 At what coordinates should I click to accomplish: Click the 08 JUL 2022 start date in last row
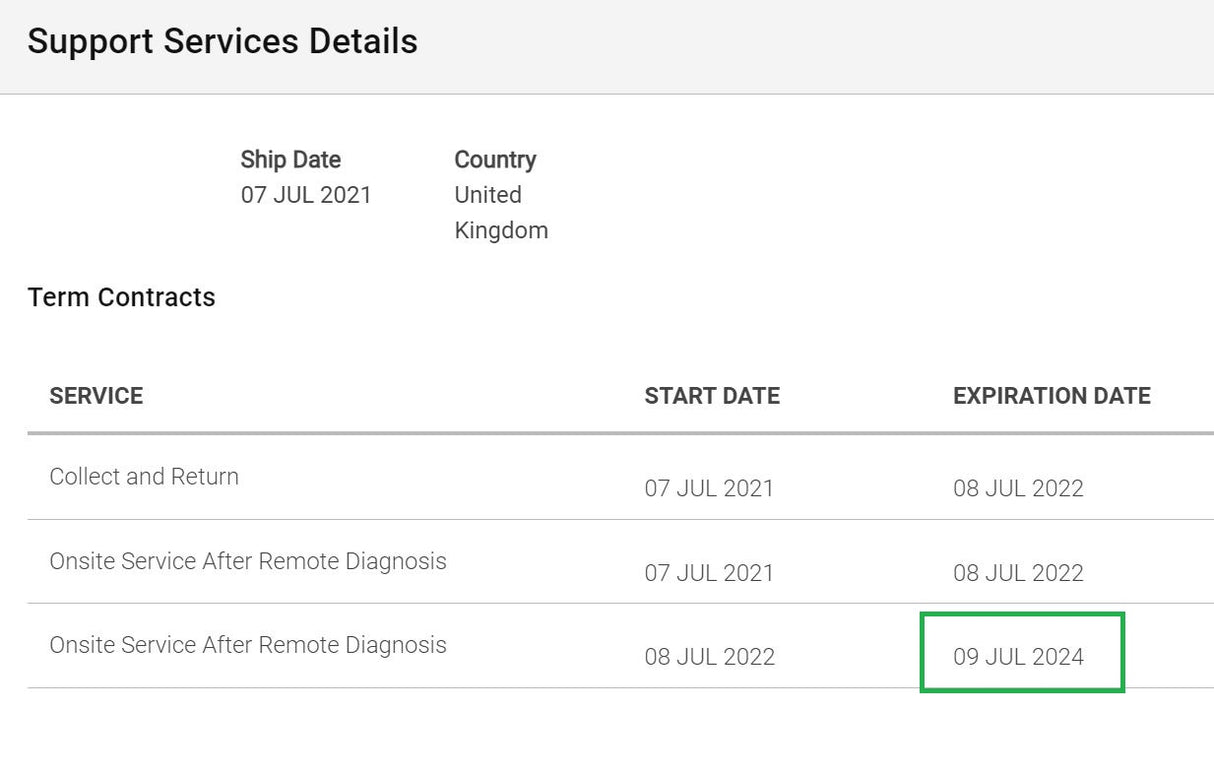709,657
